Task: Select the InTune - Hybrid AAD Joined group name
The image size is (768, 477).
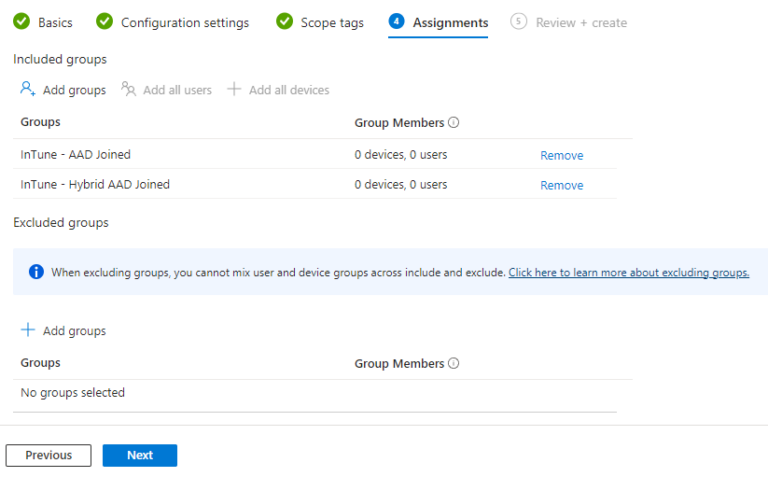Action: point(95,185)
